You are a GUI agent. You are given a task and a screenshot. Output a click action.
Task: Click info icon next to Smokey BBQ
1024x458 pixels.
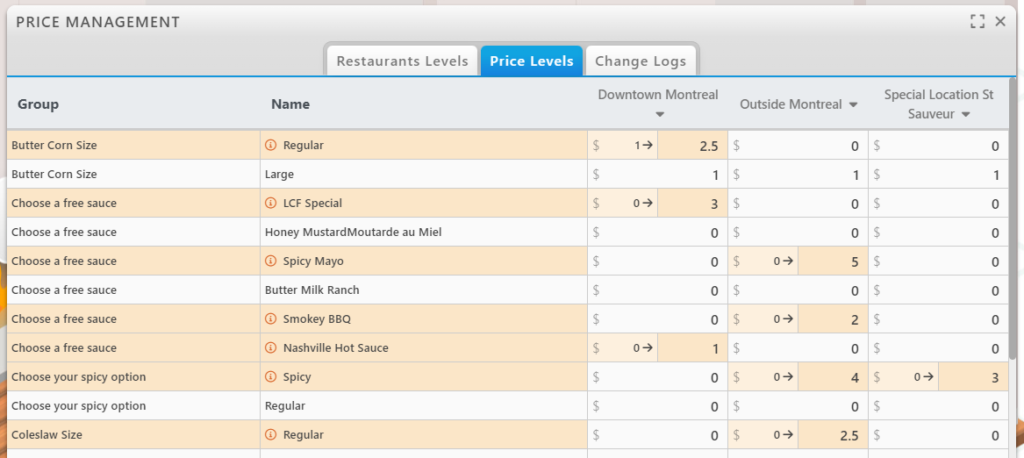pos(271,320)
